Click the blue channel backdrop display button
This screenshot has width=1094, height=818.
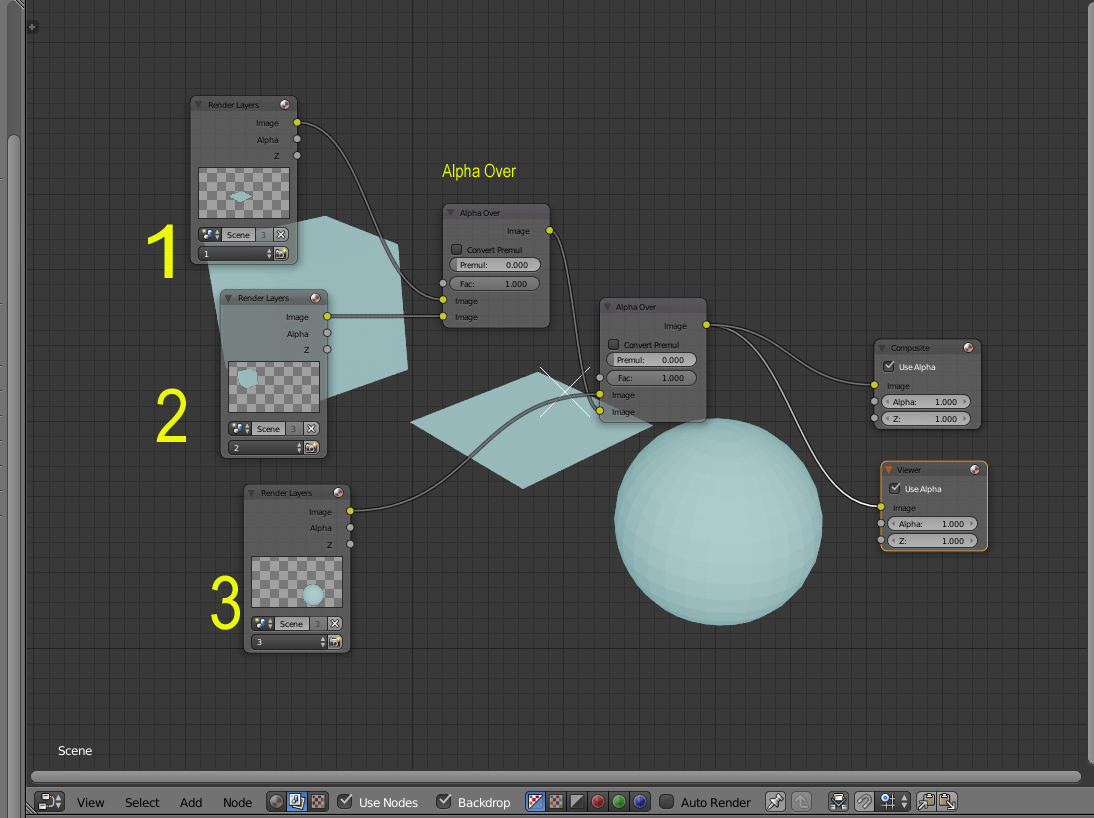point(640,801)
